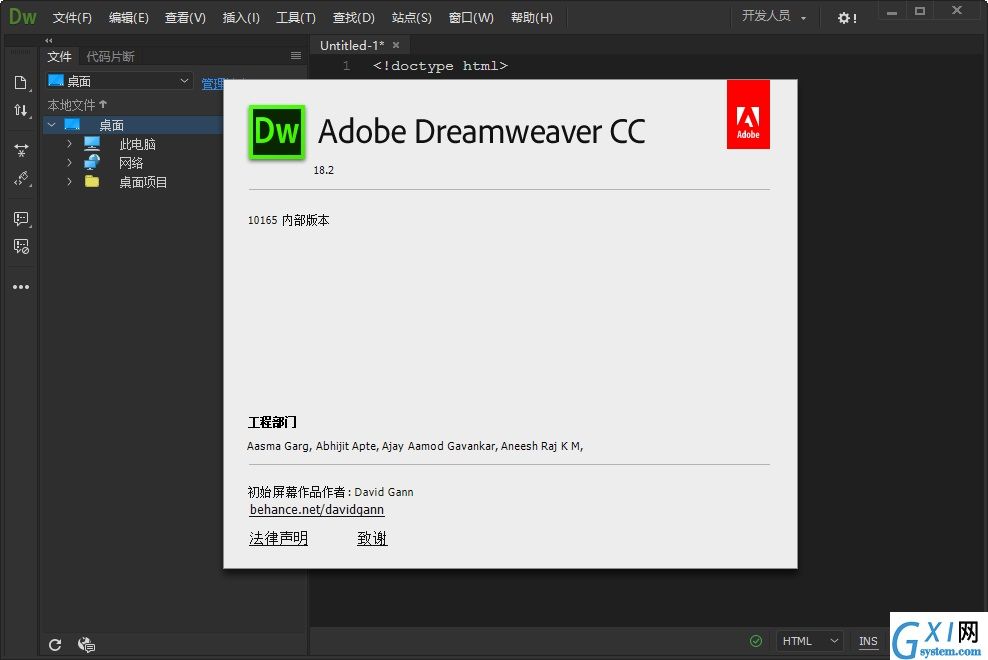Open the 文件(F) menu
The width and height of the screenshot is (988, 660).
click(72, 18)
